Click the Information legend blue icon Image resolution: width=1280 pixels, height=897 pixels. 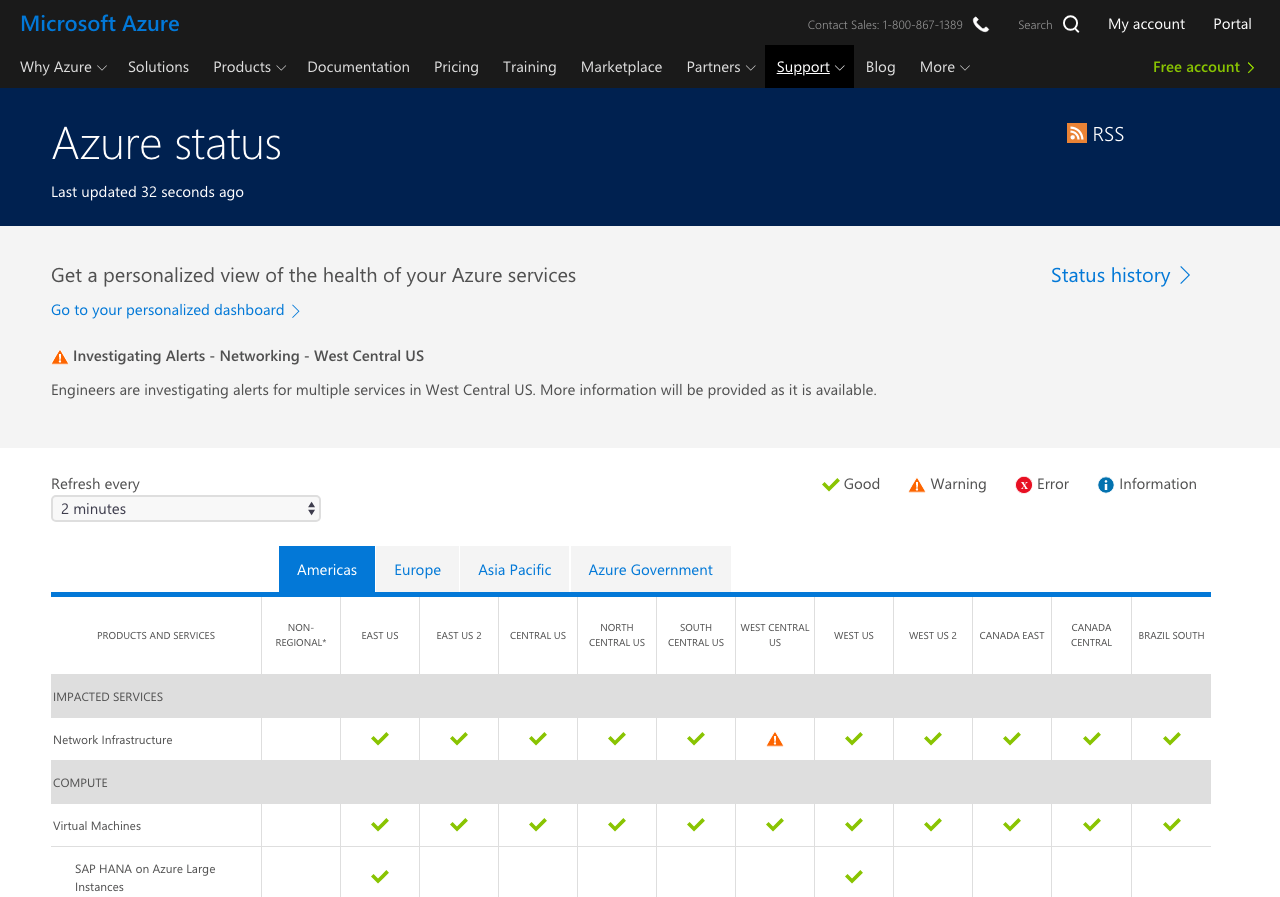coord(1106,485)
